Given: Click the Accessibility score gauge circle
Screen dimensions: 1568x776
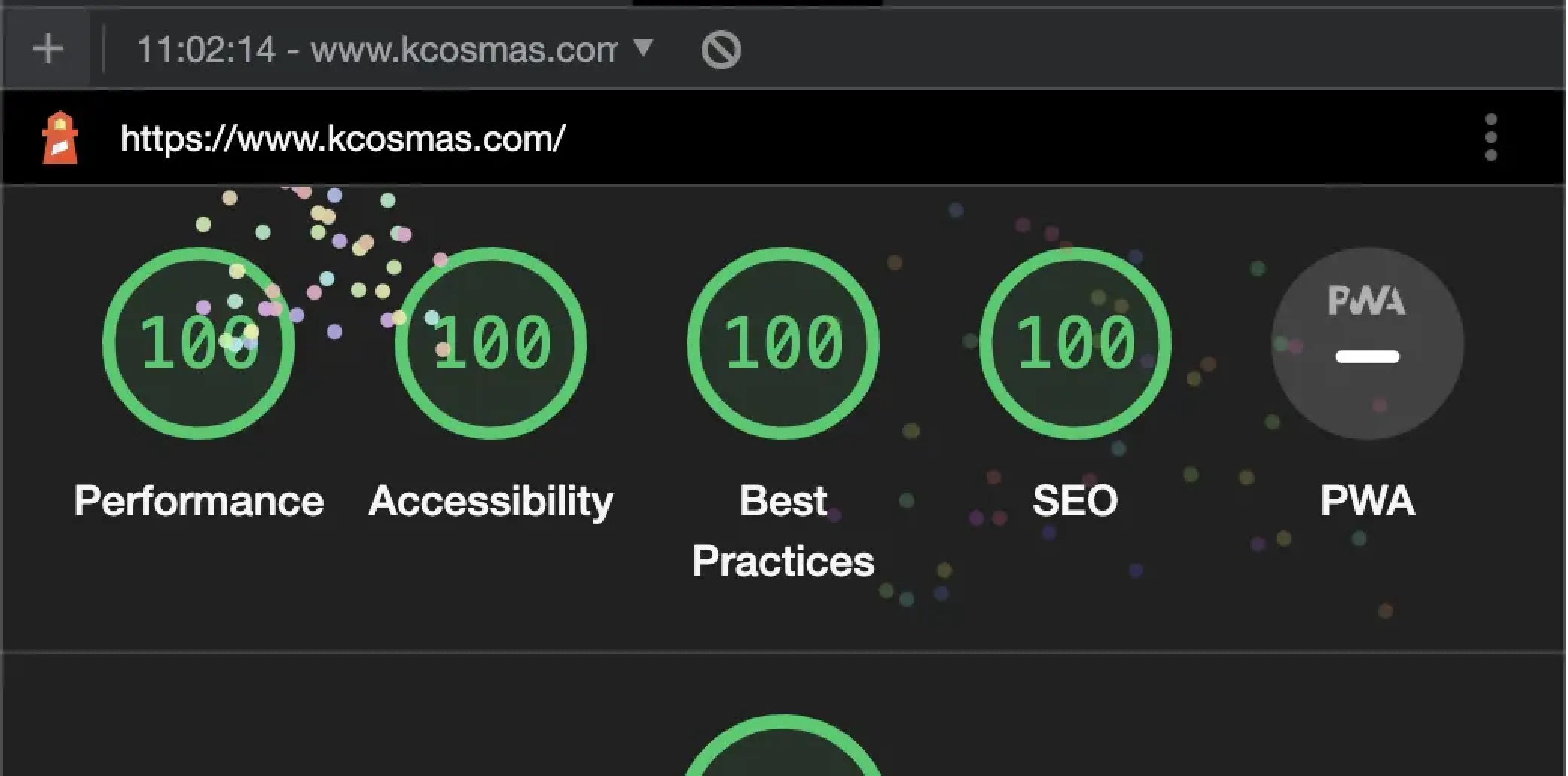Looking at the screenshot, I should click(x=491, y=344).
